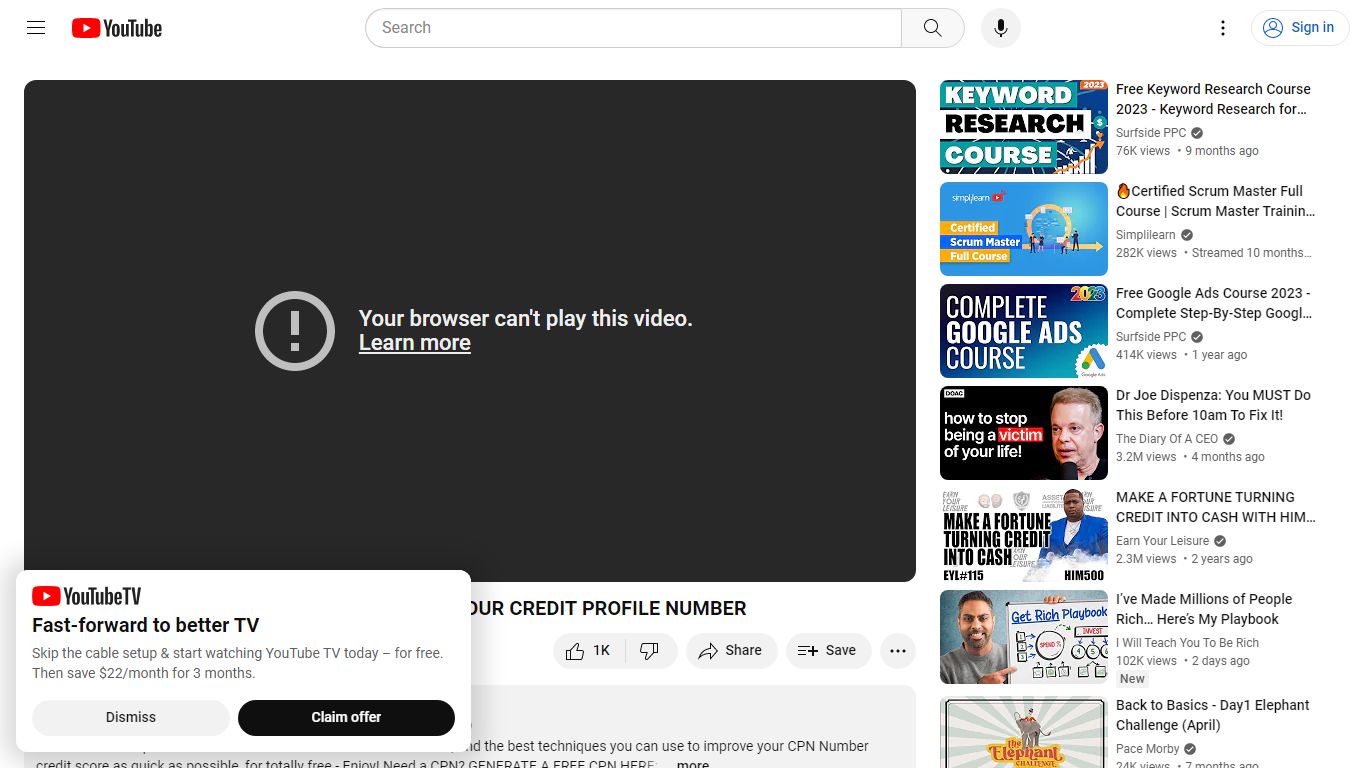Open the Learn more link in player
1366x768 pixels.
pyautogui.click(x=415, y=343)
